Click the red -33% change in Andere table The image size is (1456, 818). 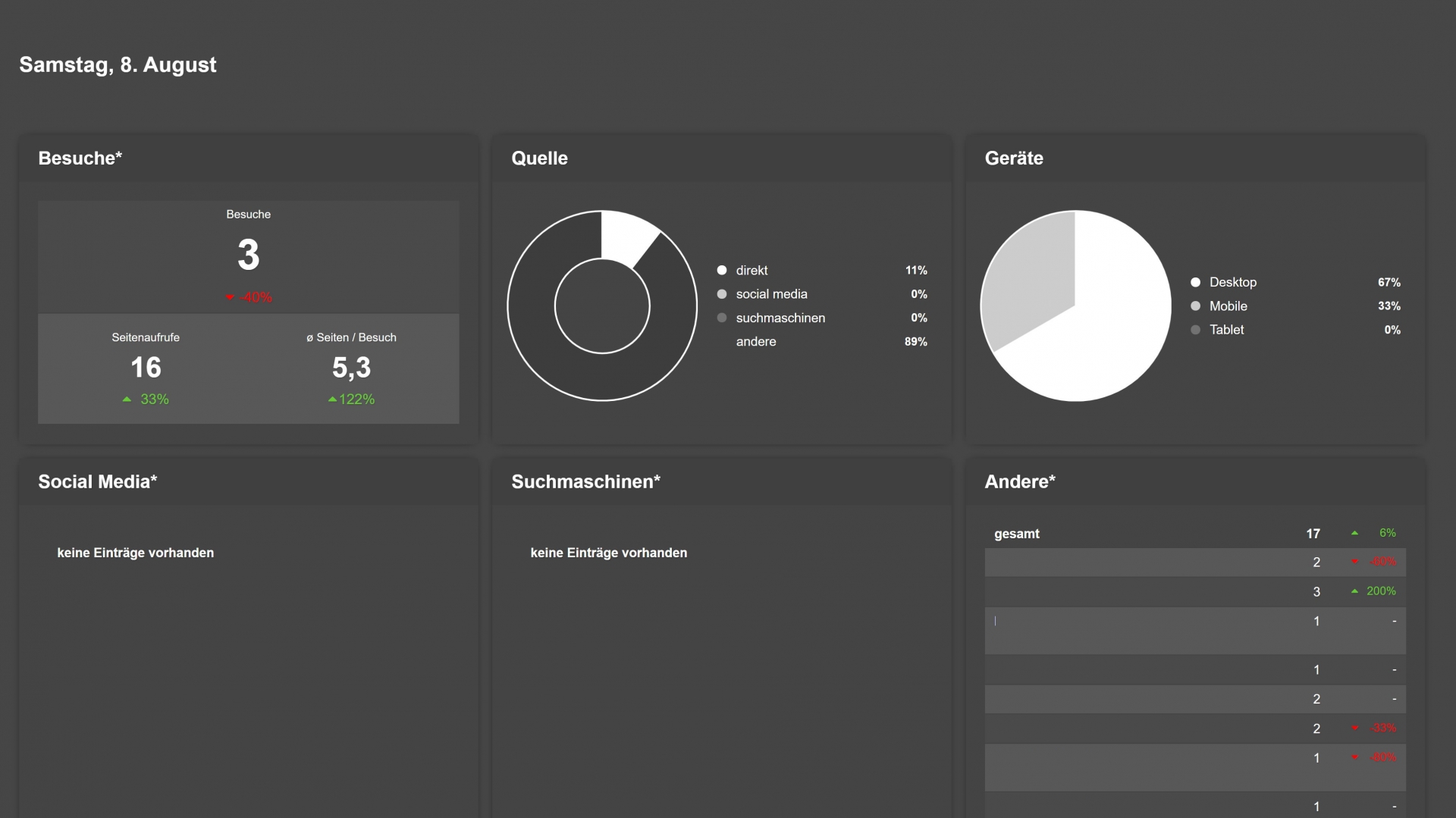(1383, 728)
